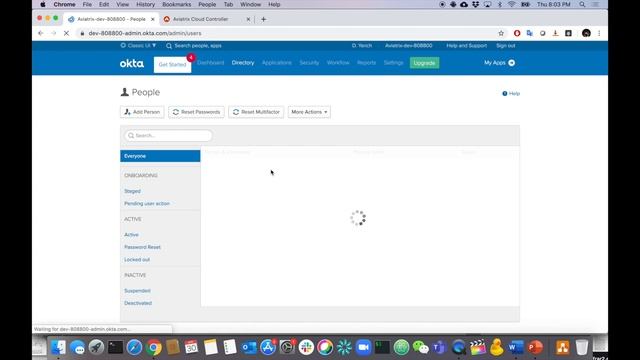The width and height of the screenshot is (640, 360).
Task: Open the Apple menu
Action: click(43, 4)
